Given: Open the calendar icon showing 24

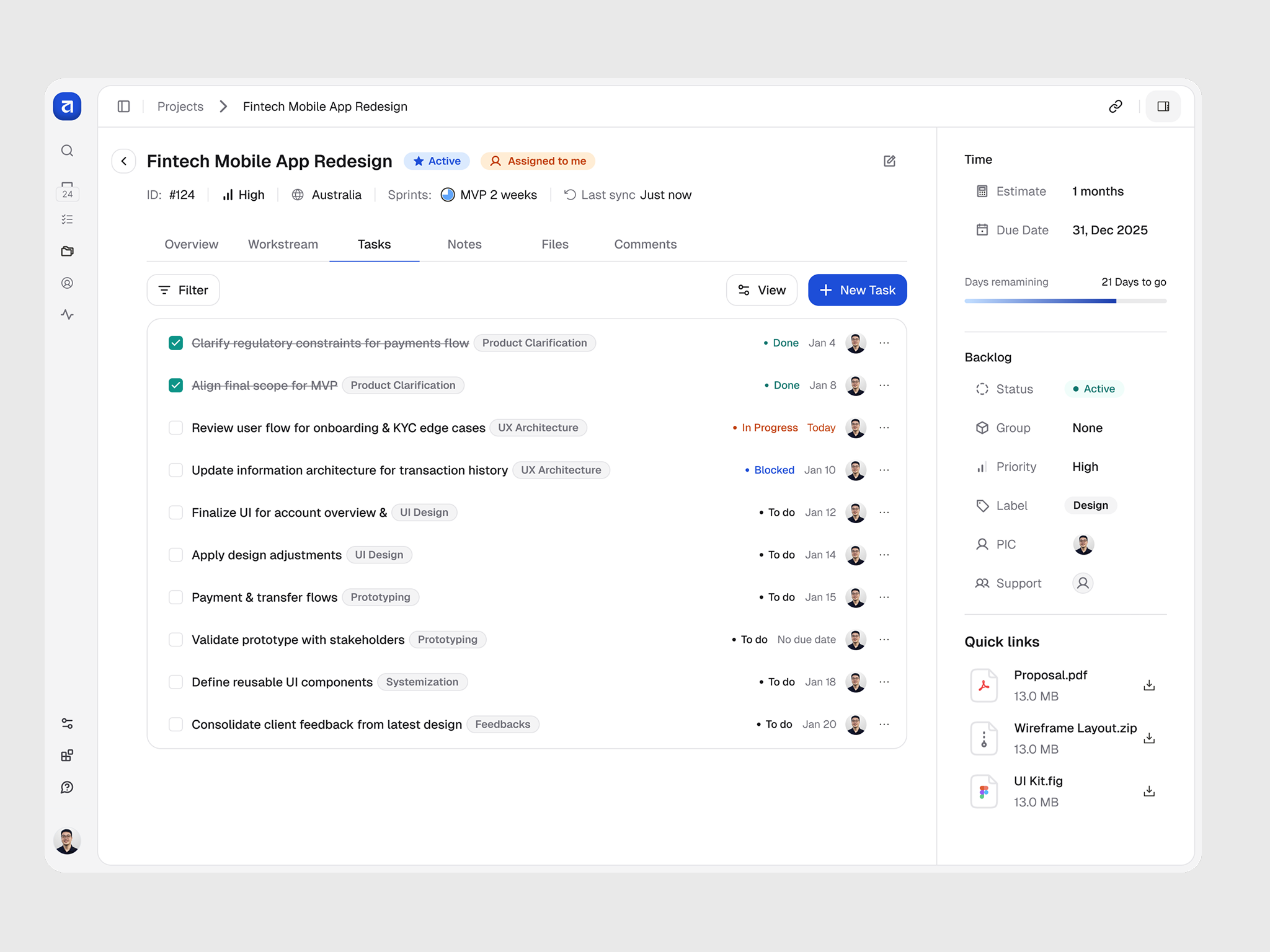Looking at the screenshot, I should pyautogui.click(x=67, y=191).
